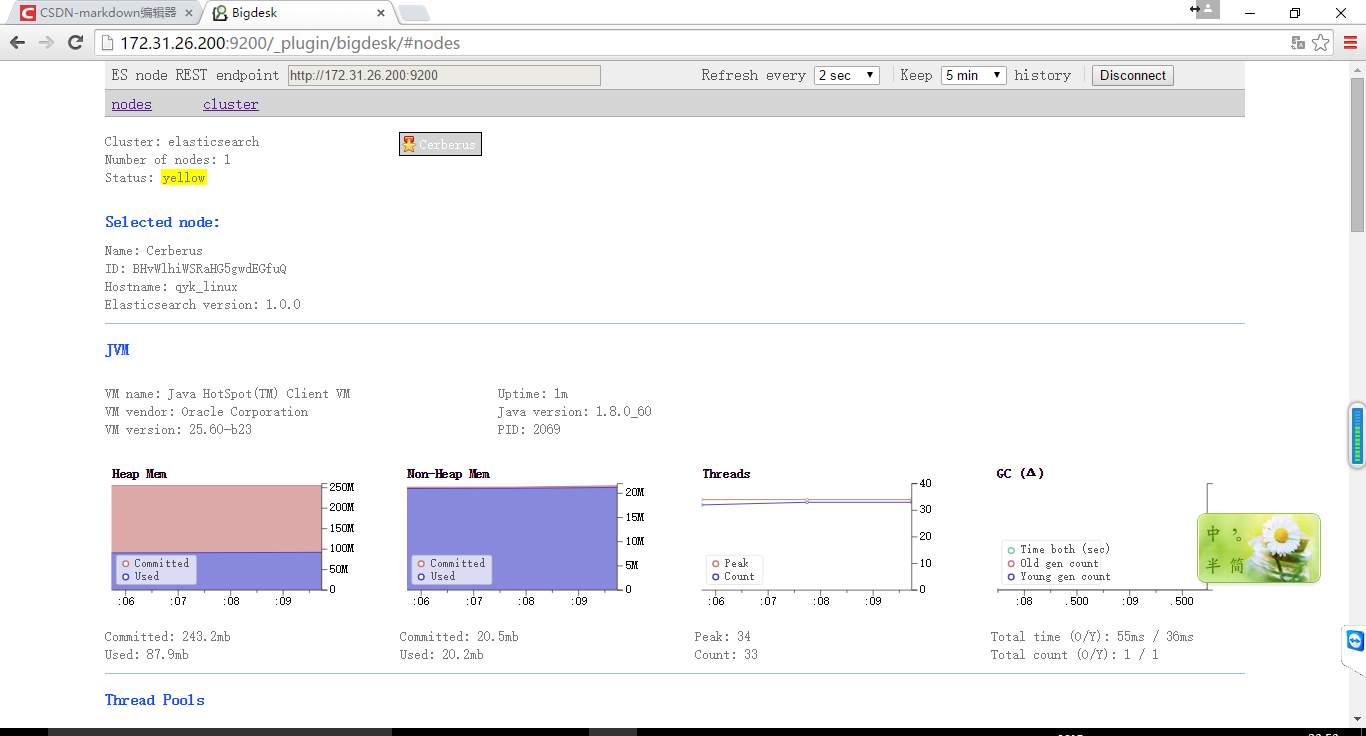Click VM vendor: Oracle Corporation text
The width and height of the screenshot is (1366, 736).
pos(206,412)
